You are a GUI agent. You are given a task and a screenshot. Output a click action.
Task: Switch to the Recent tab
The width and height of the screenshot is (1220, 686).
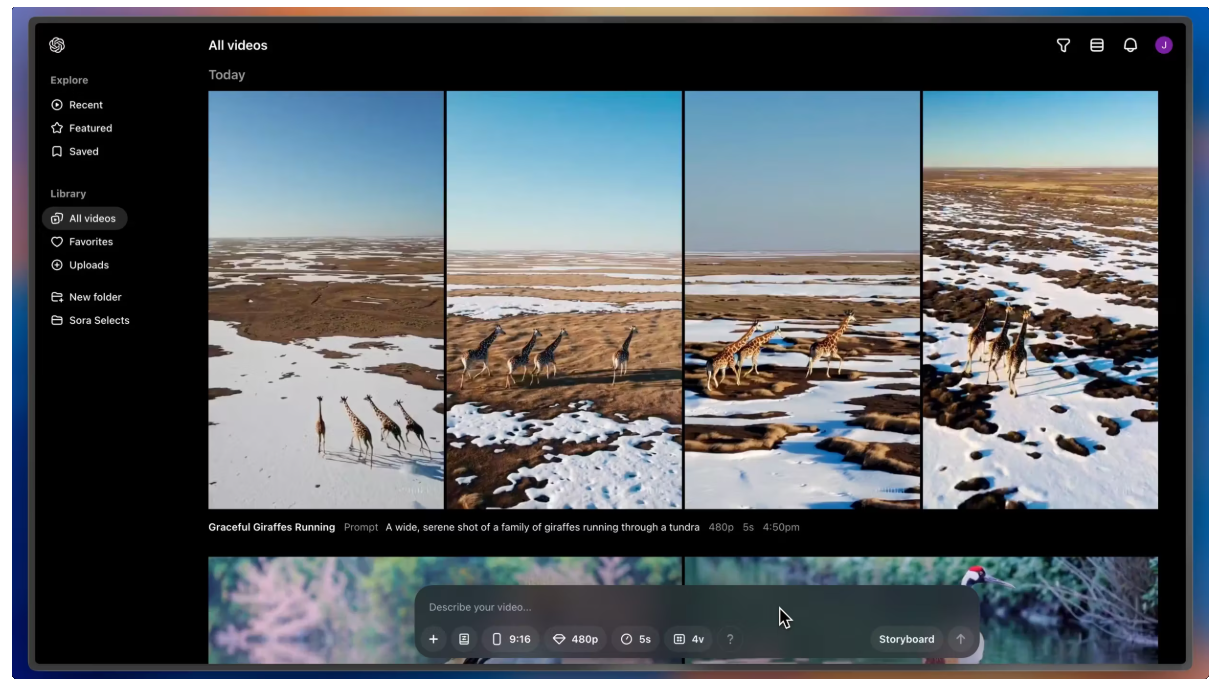86,104
